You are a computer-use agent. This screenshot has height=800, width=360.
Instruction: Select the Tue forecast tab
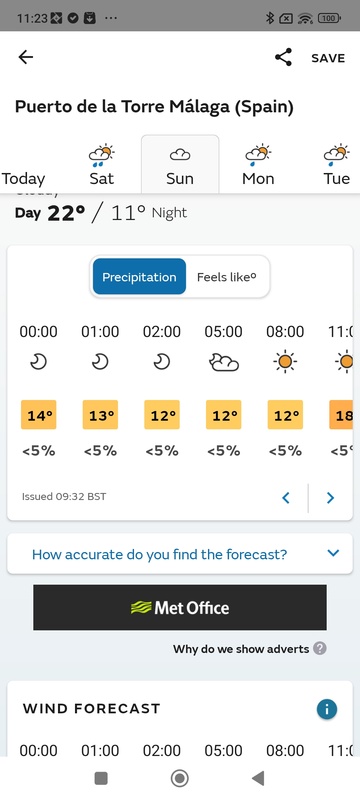click(x=337, y=165)
